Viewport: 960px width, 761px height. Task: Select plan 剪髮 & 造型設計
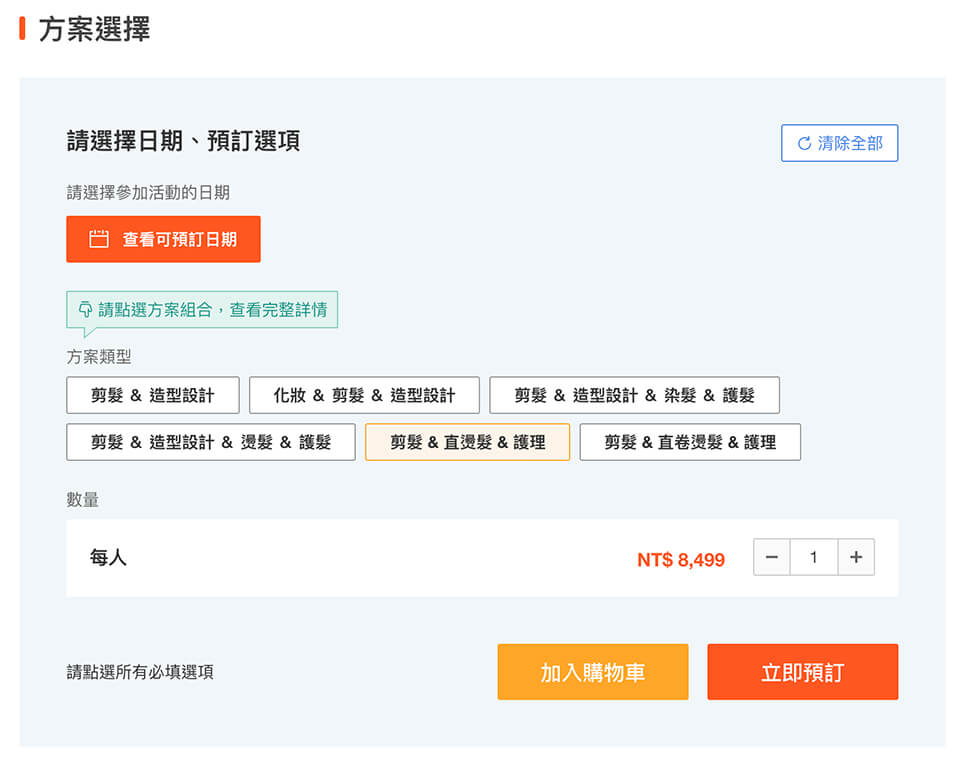pyautogui.click(x=153, y=395)
